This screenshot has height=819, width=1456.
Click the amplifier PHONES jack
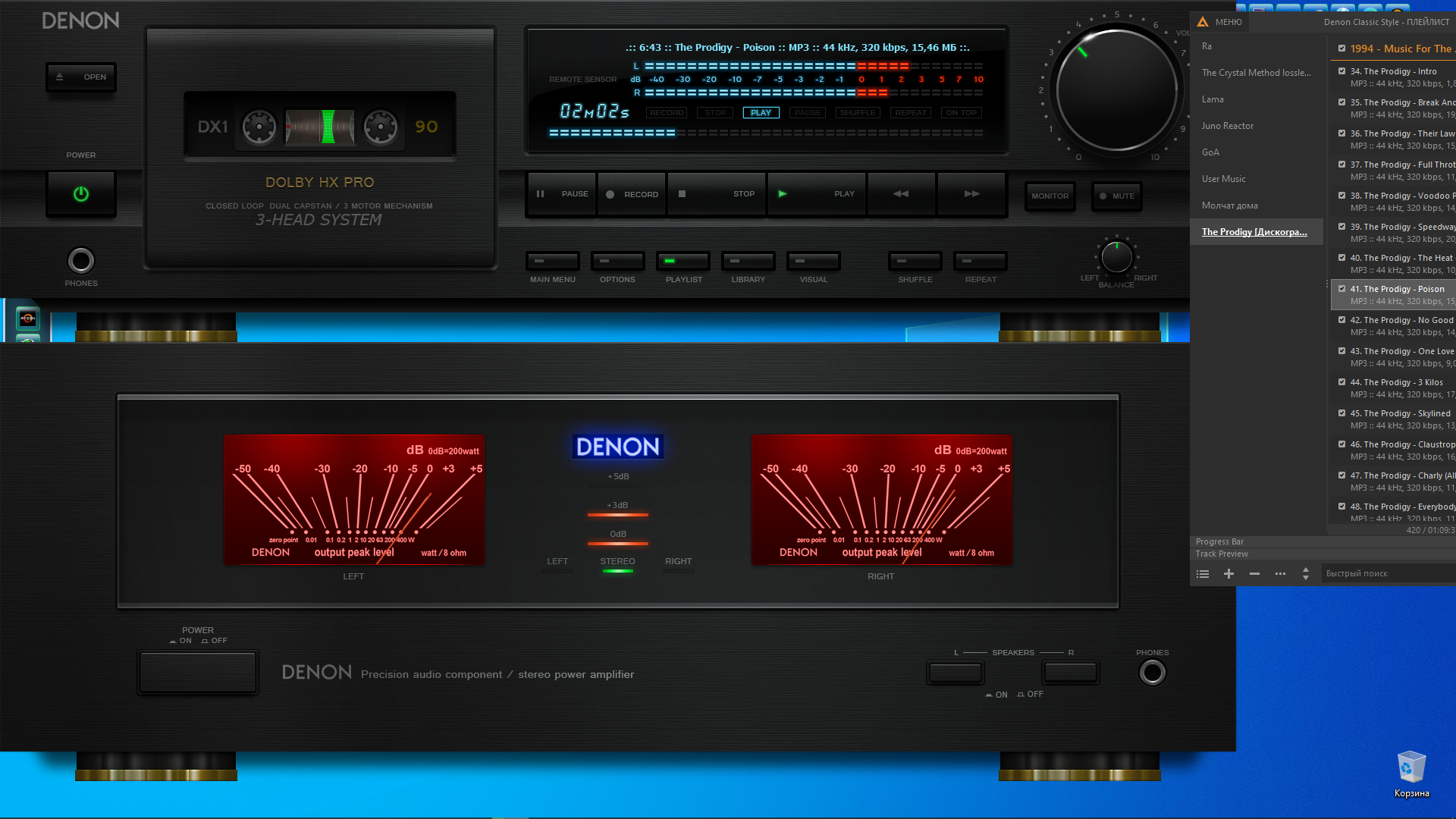(x=1153, y=673)
